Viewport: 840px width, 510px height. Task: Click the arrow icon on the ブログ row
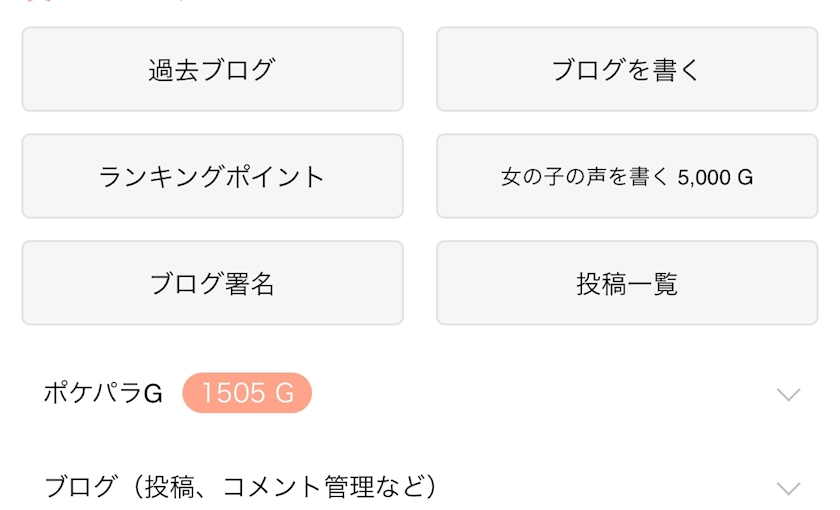pos(788,488)
